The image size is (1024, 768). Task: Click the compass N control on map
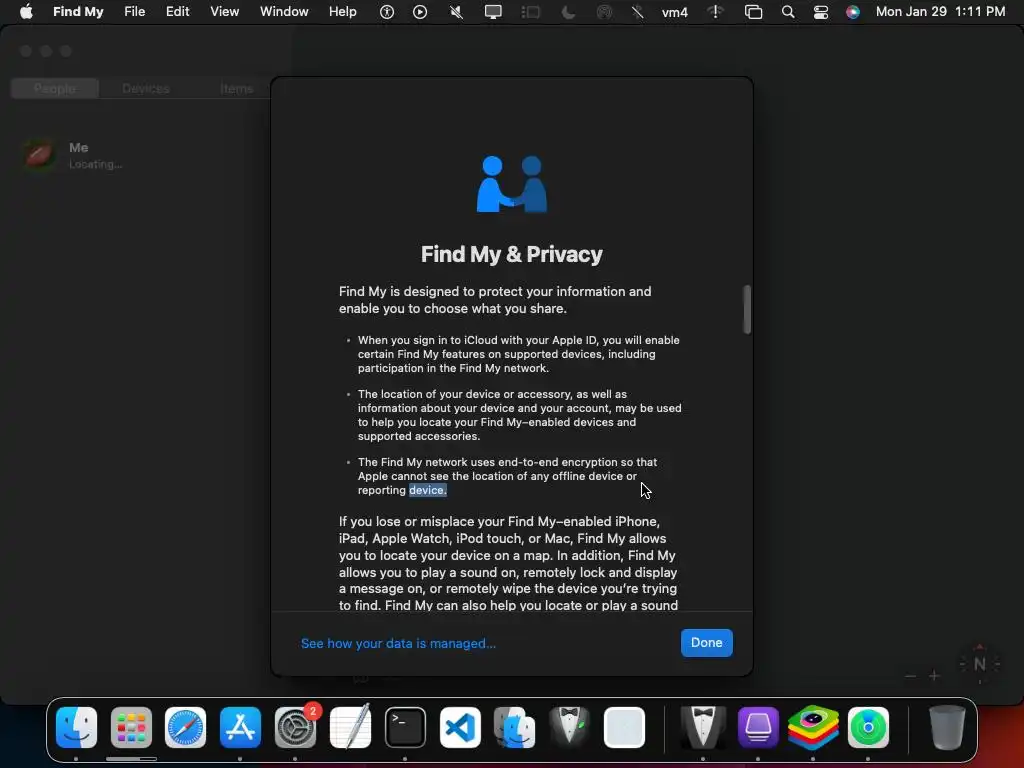pyautogui.click(x=980, y=664)
